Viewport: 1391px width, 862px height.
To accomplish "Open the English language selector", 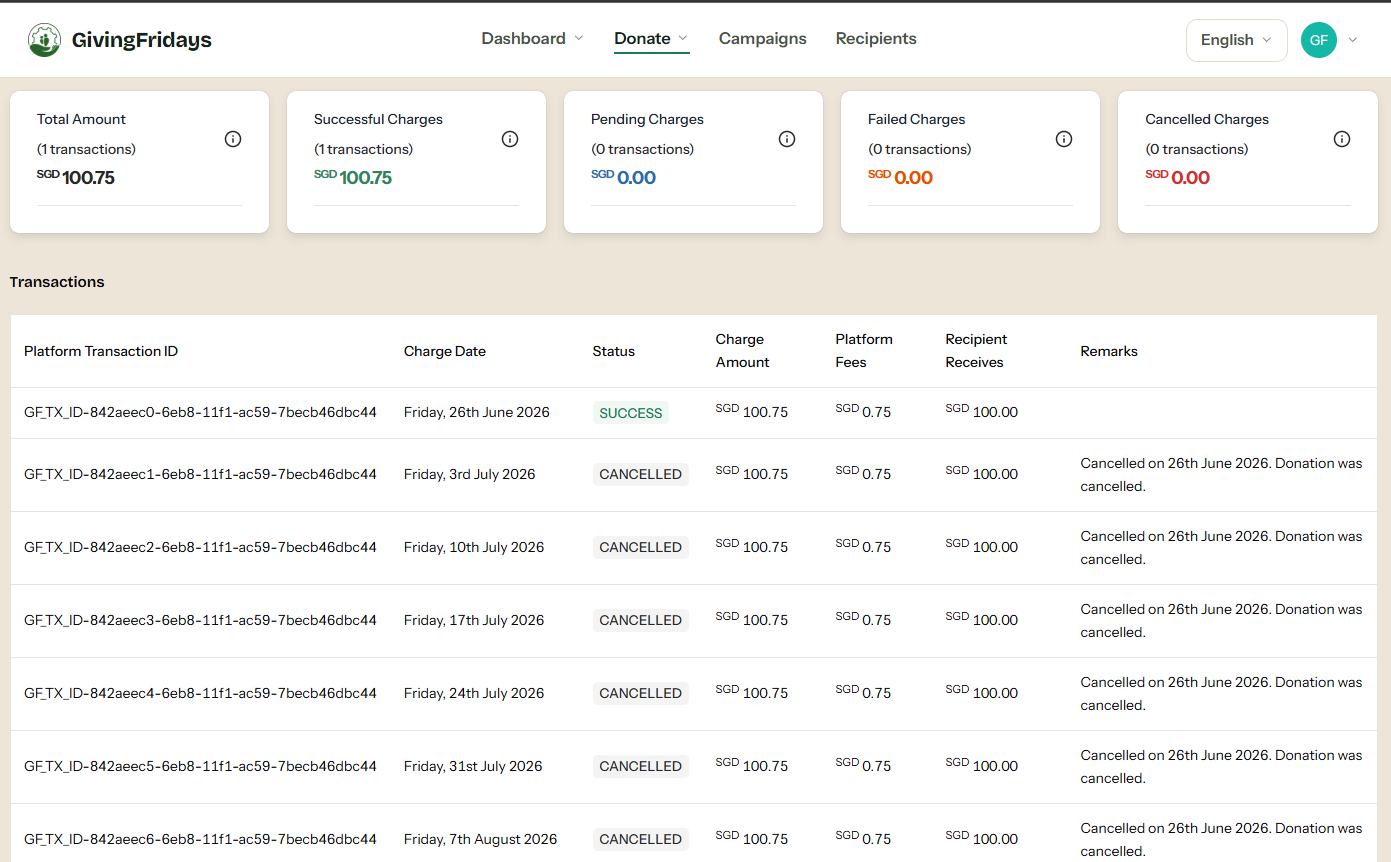I will [1236, 40].
